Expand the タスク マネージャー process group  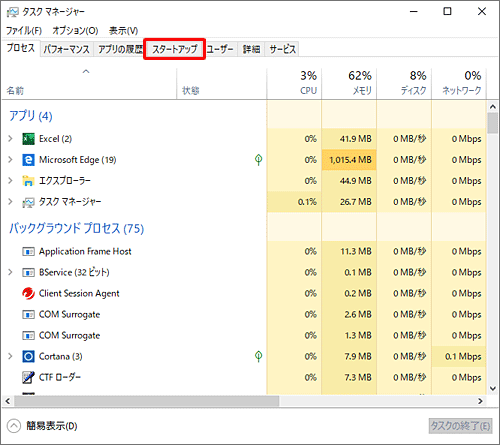click(x=10, y=202)
